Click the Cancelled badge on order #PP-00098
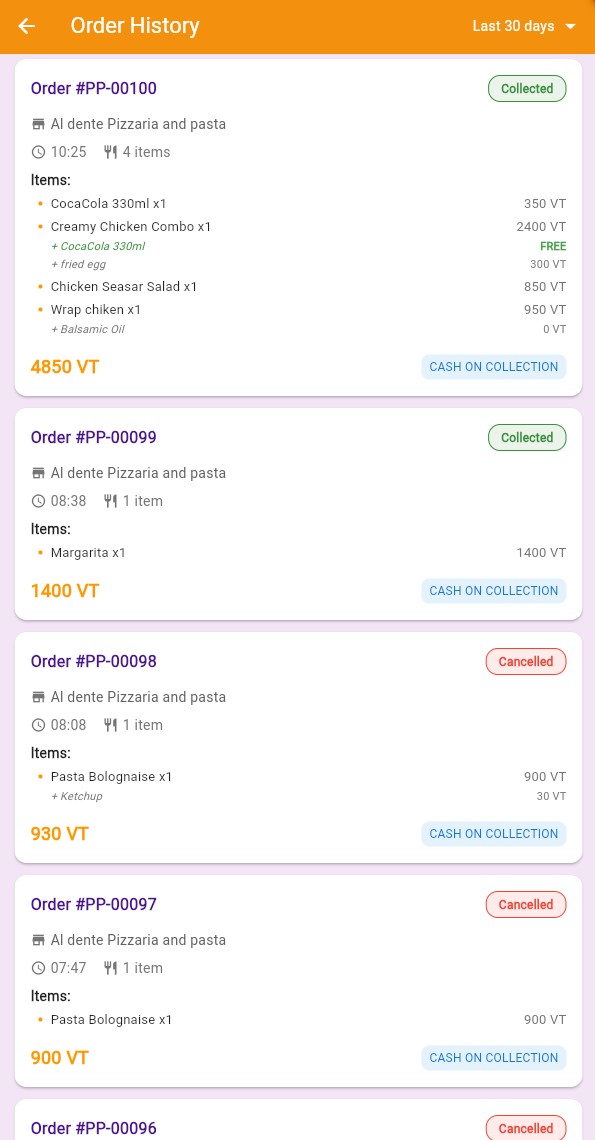Image resolution: width=595 pixels, height=1140 pixels. 526,661
